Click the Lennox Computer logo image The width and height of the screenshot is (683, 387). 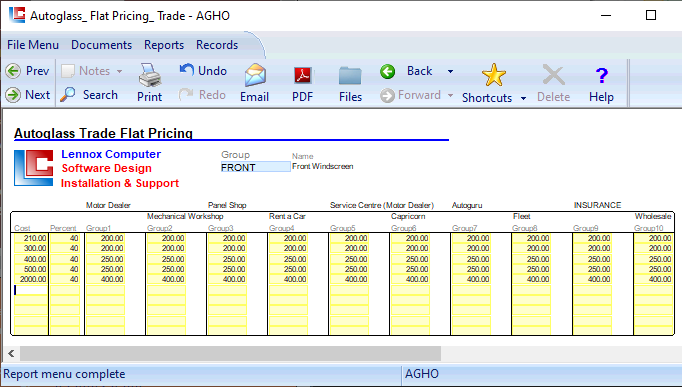tap(34, 168)
